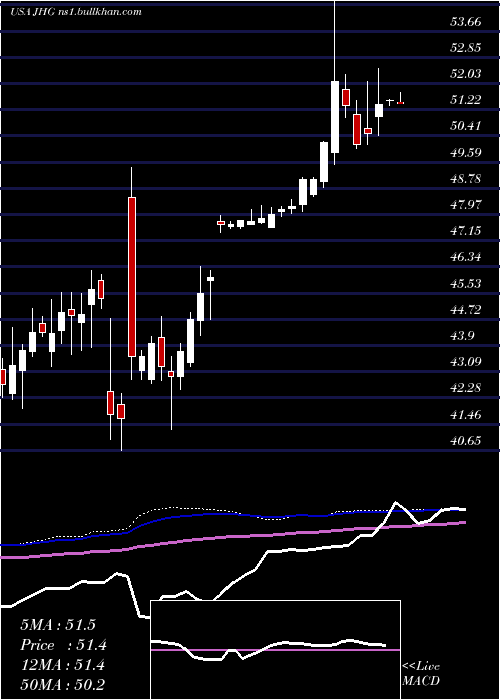Select the 51.22 price axis label
The width and height of the screenshot is (500, 700).
466,99
